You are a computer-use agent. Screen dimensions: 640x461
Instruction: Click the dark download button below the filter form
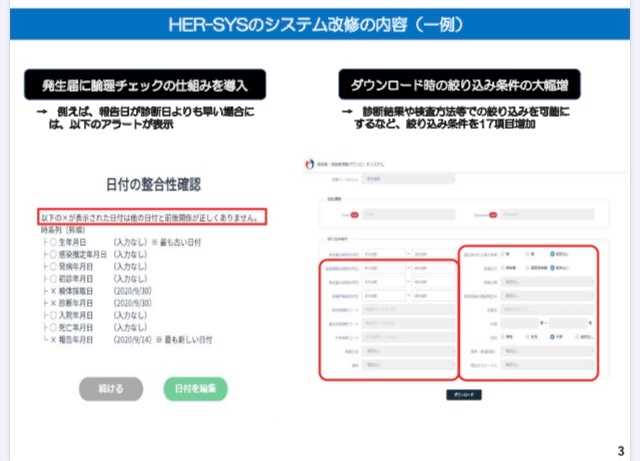[464, 395]
